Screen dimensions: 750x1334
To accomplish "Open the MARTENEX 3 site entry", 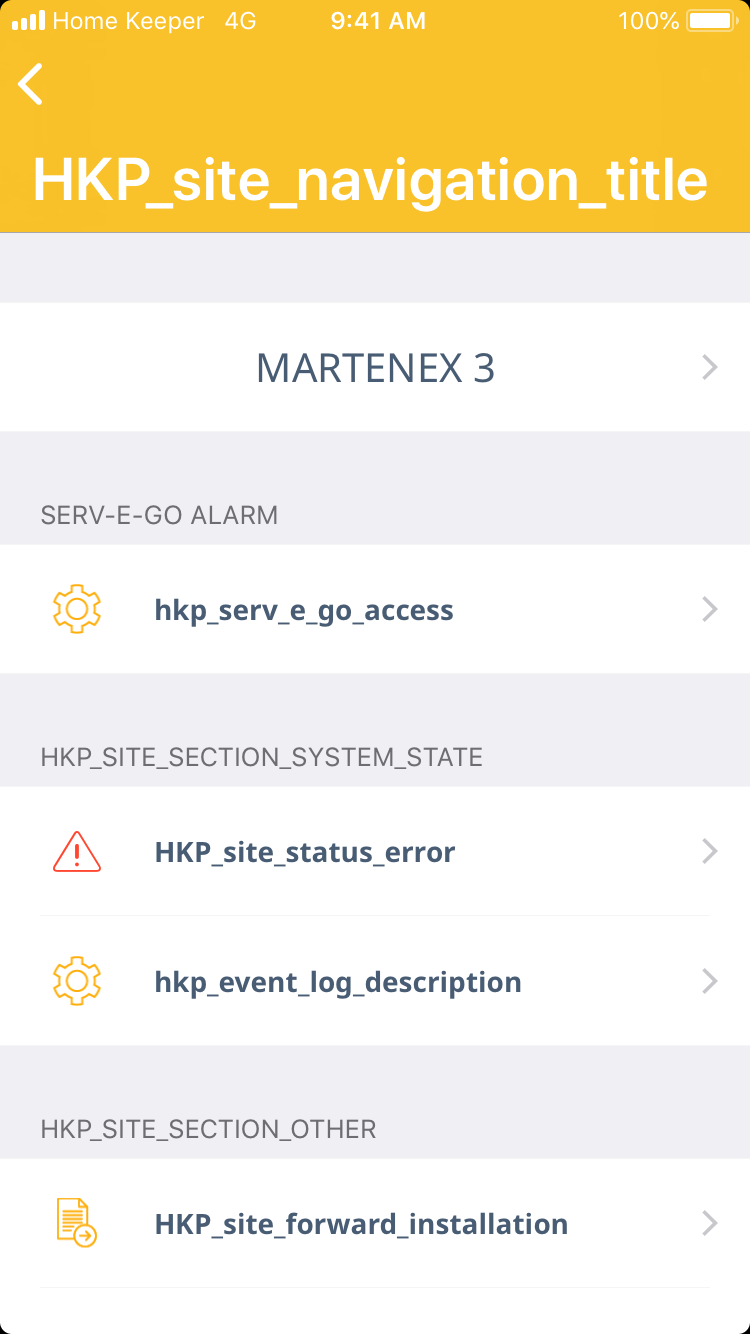I will pos(375,368).
